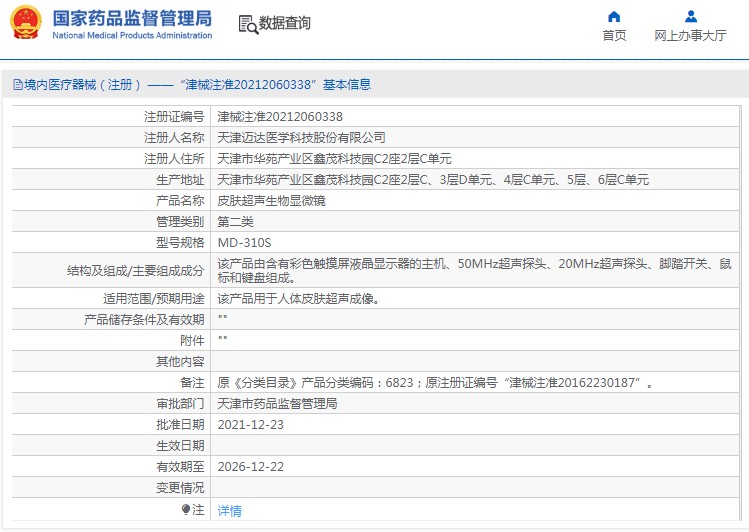749x532 pixels.
Task: Click 国家药品监督管理局 site title
Action: (132, 18)
